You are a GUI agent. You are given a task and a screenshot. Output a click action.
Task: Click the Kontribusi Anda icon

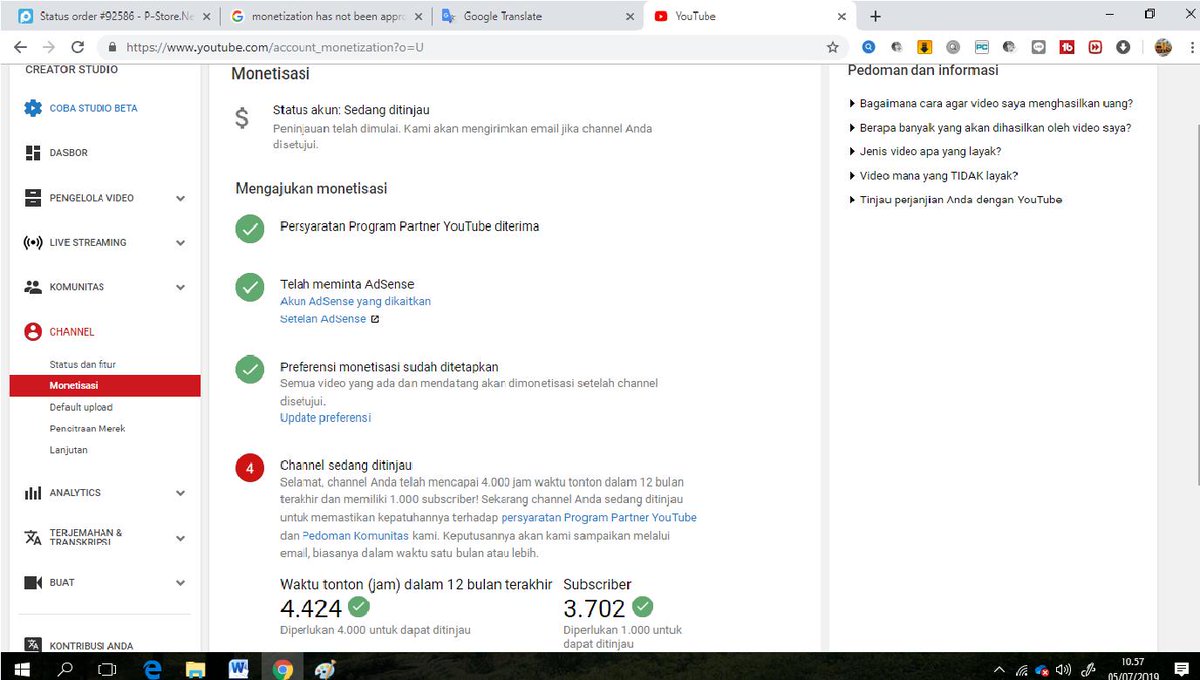point(33,645)
